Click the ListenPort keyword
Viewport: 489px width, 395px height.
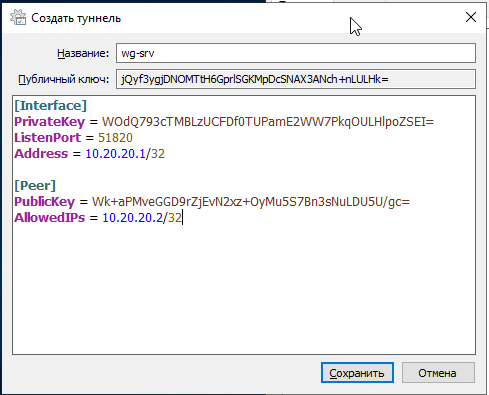tap(47, 138)
